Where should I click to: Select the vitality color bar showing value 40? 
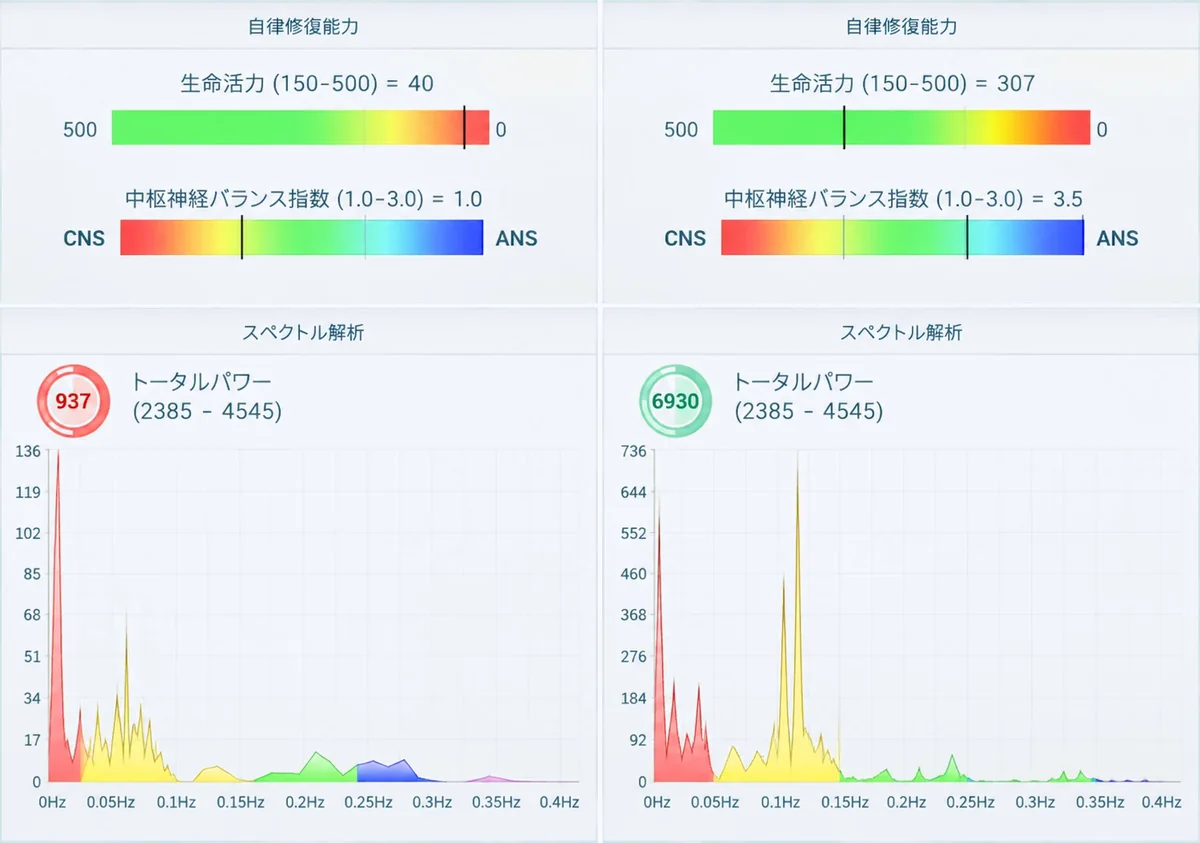[300, 128]
